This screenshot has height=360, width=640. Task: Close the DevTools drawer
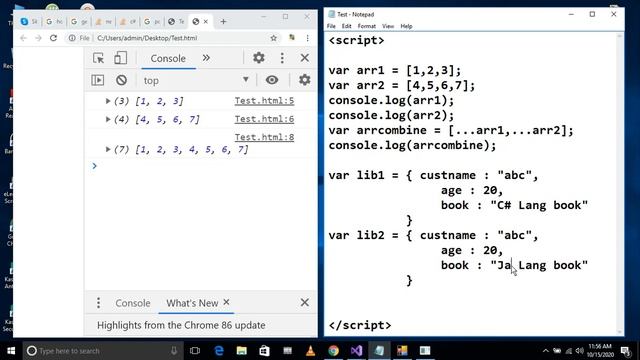(304, 302)
